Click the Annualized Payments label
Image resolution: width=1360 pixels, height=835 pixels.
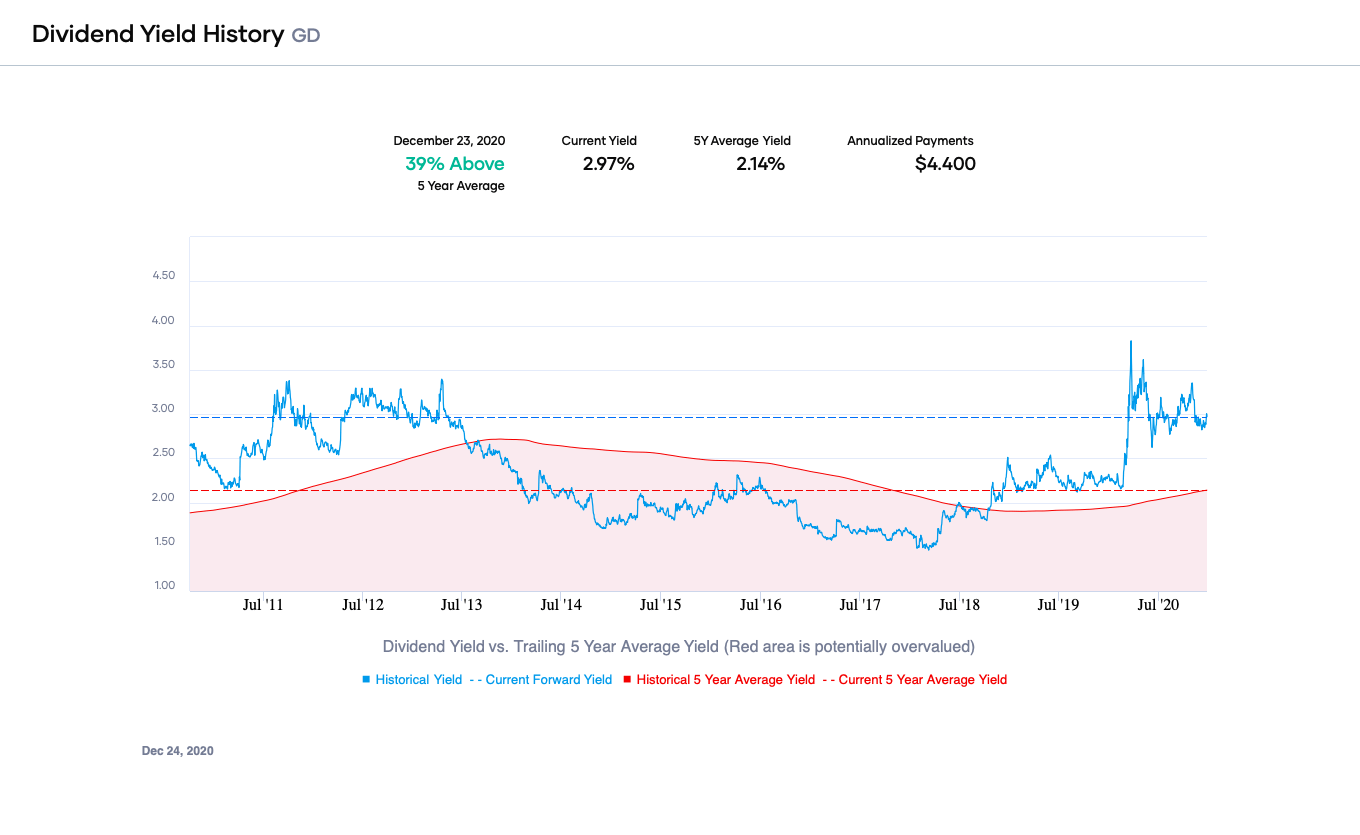point(910,141)
